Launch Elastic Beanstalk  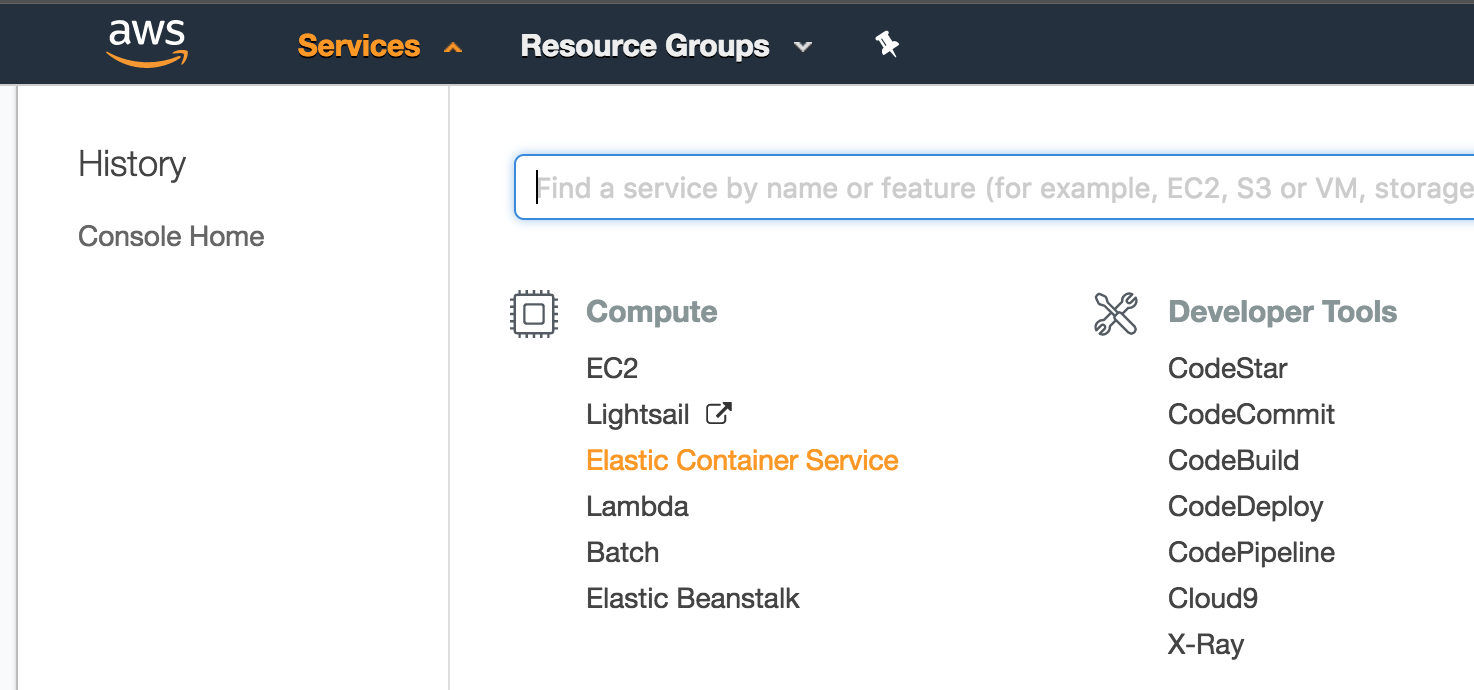click(x=693, y=599)
